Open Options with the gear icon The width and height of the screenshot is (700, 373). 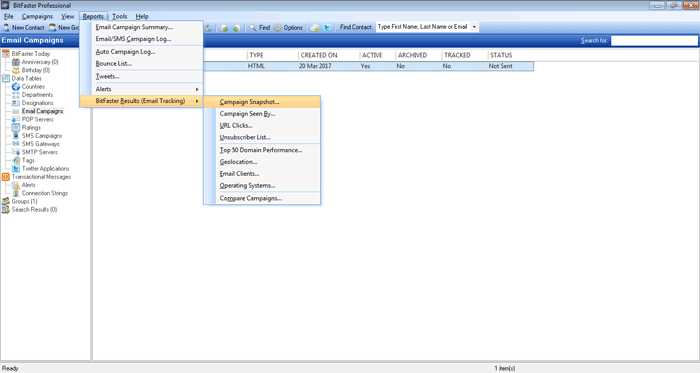pos(288,28)
